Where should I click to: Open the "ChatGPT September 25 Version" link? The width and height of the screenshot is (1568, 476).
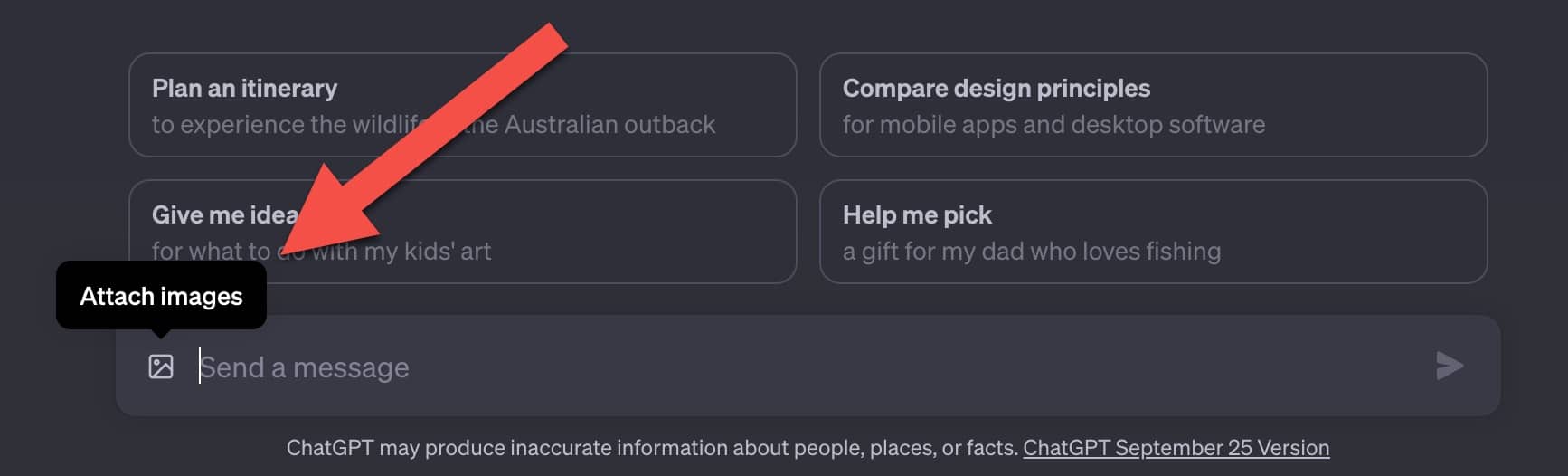coord(1176,448)
